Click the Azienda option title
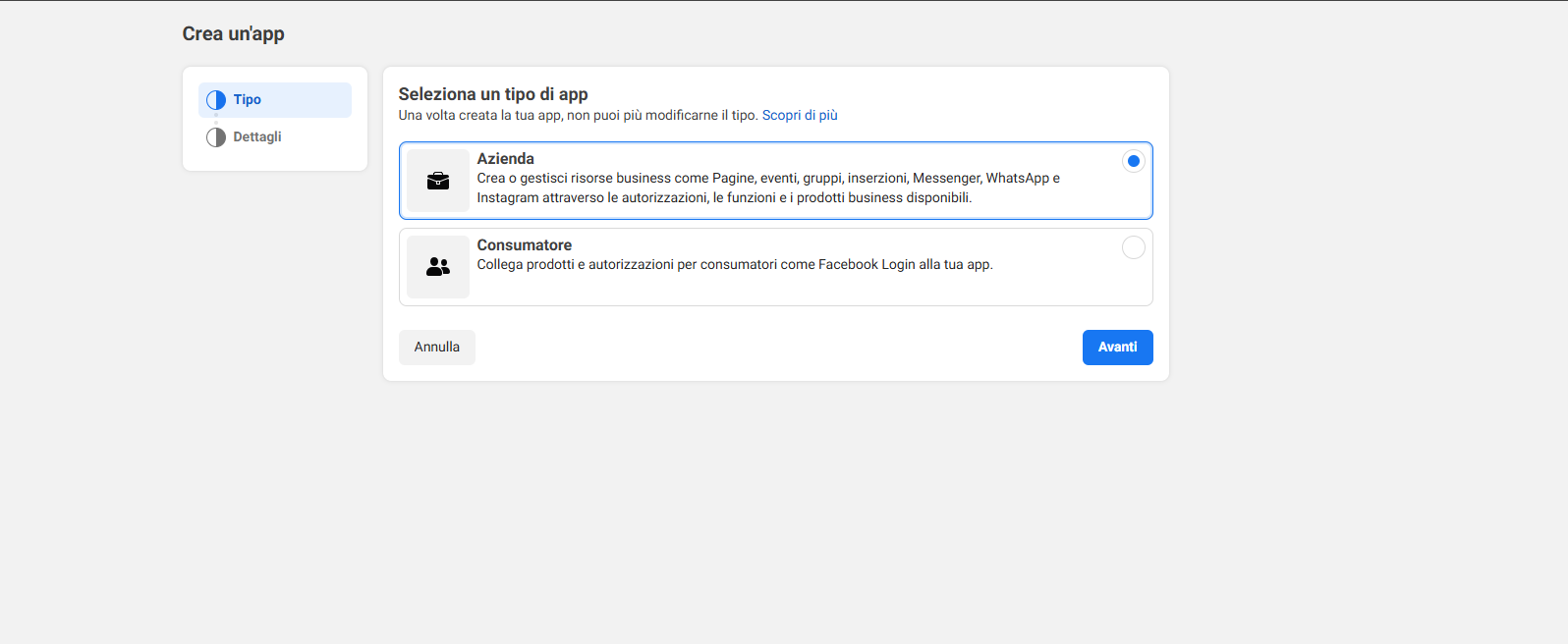The height and width of the screenshot is (644, 1568). tap(505, 159)
